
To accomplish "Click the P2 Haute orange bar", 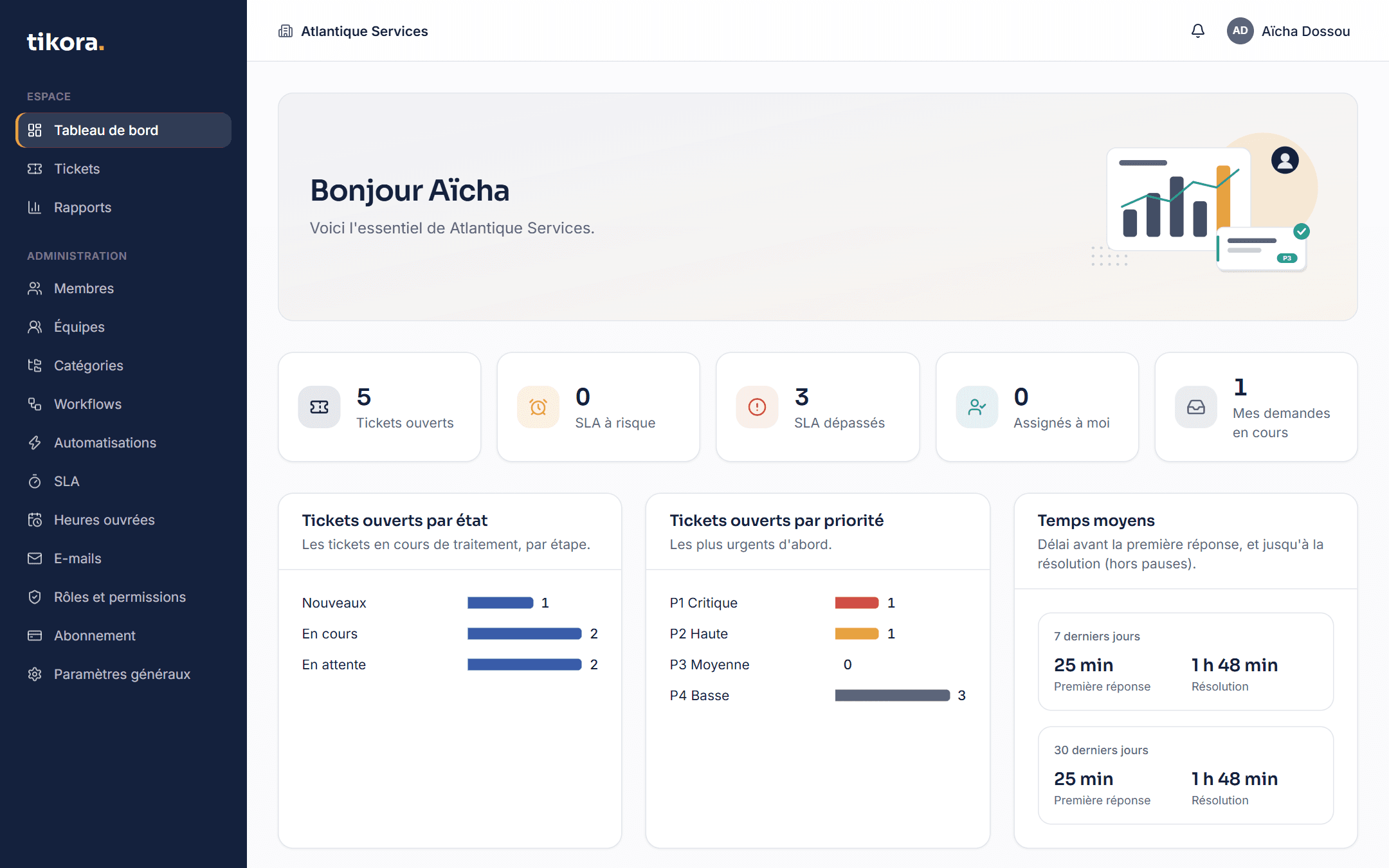I will [x=857, y=634].
